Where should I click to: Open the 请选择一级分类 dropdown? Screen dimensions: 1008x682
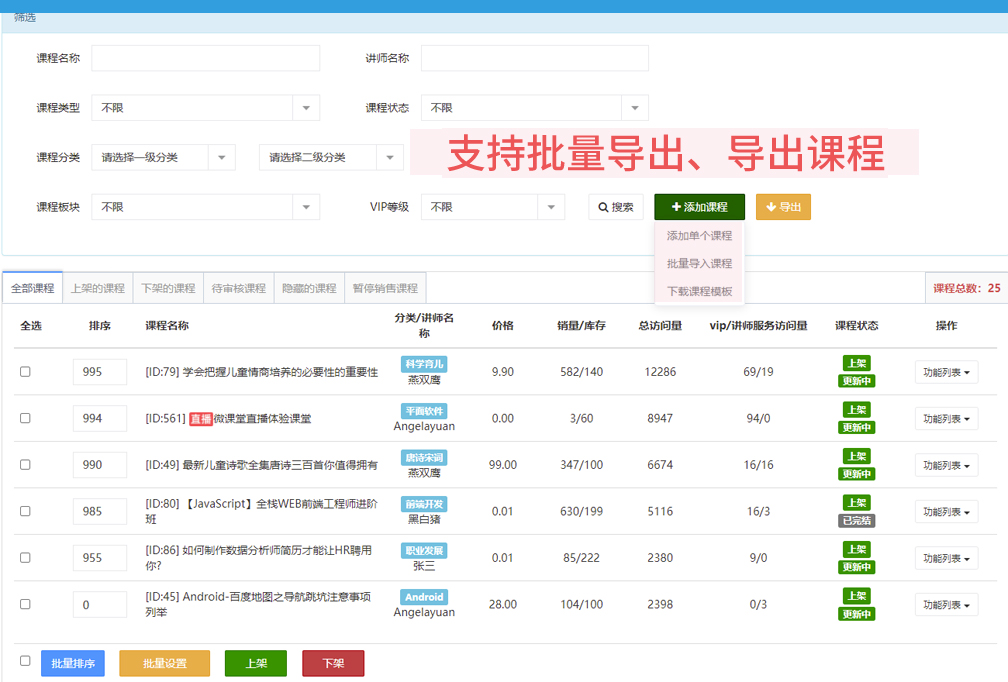click(x=163, y=157)
